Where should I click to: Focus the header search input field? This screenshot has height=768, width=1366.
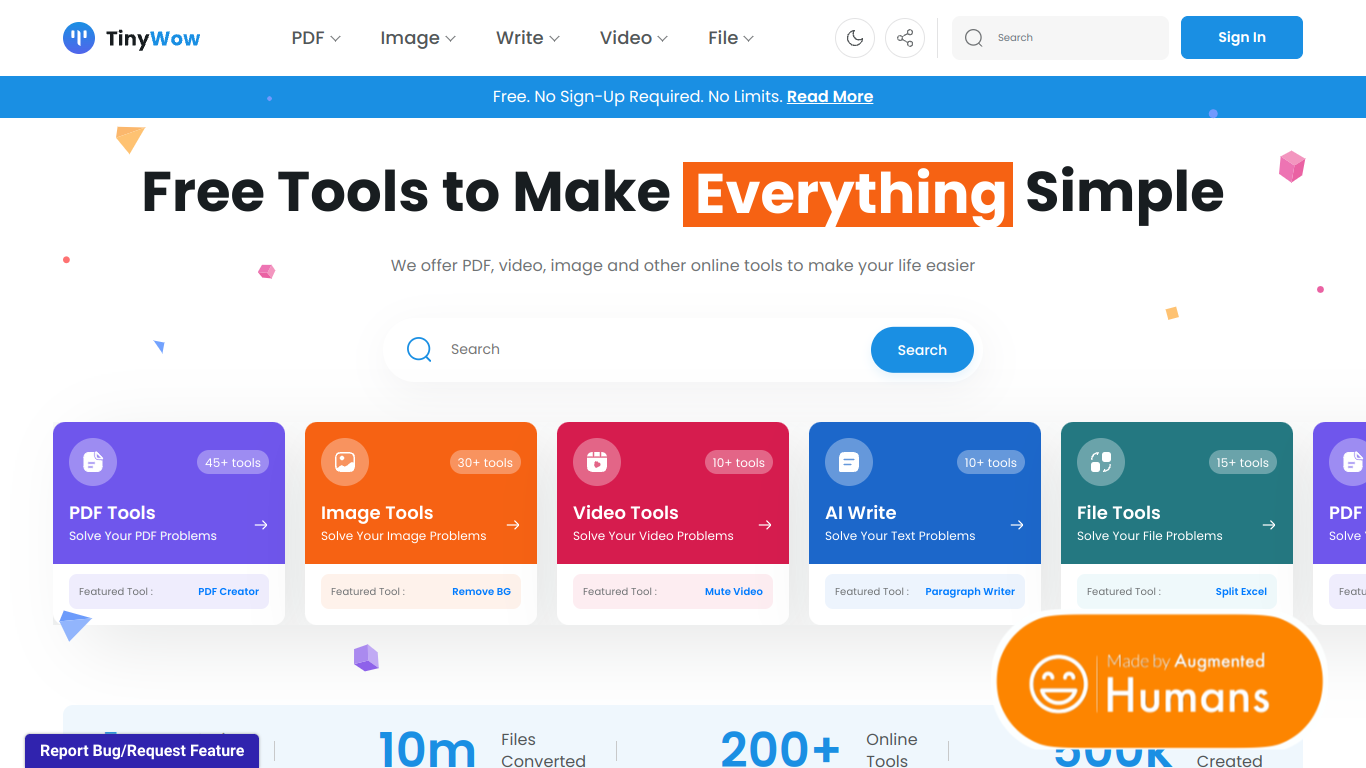point(1060,38)
